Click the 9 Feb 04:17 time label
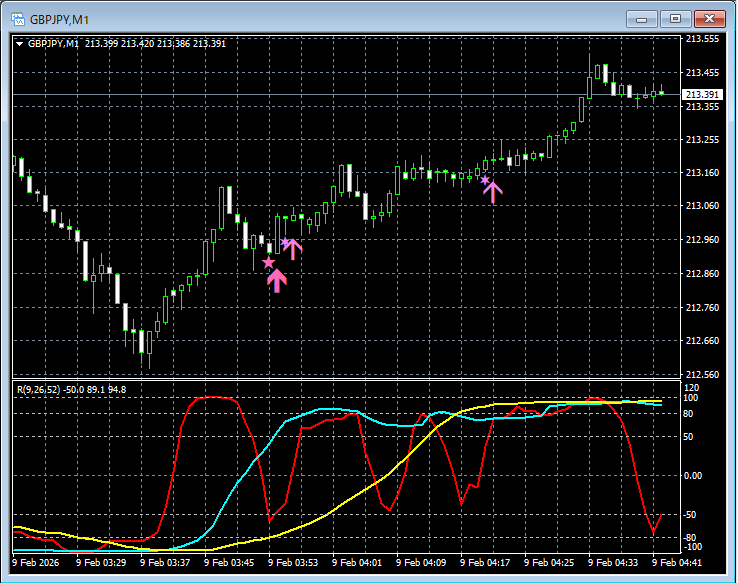The image size is (738, 583). pos(485,563)
